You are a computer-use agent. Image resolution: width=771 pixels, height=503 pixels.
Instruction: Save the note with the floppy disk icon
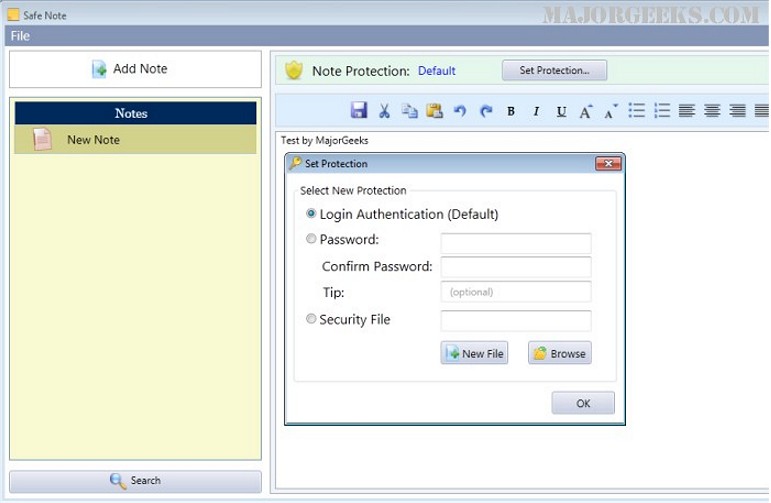[359, 110]
